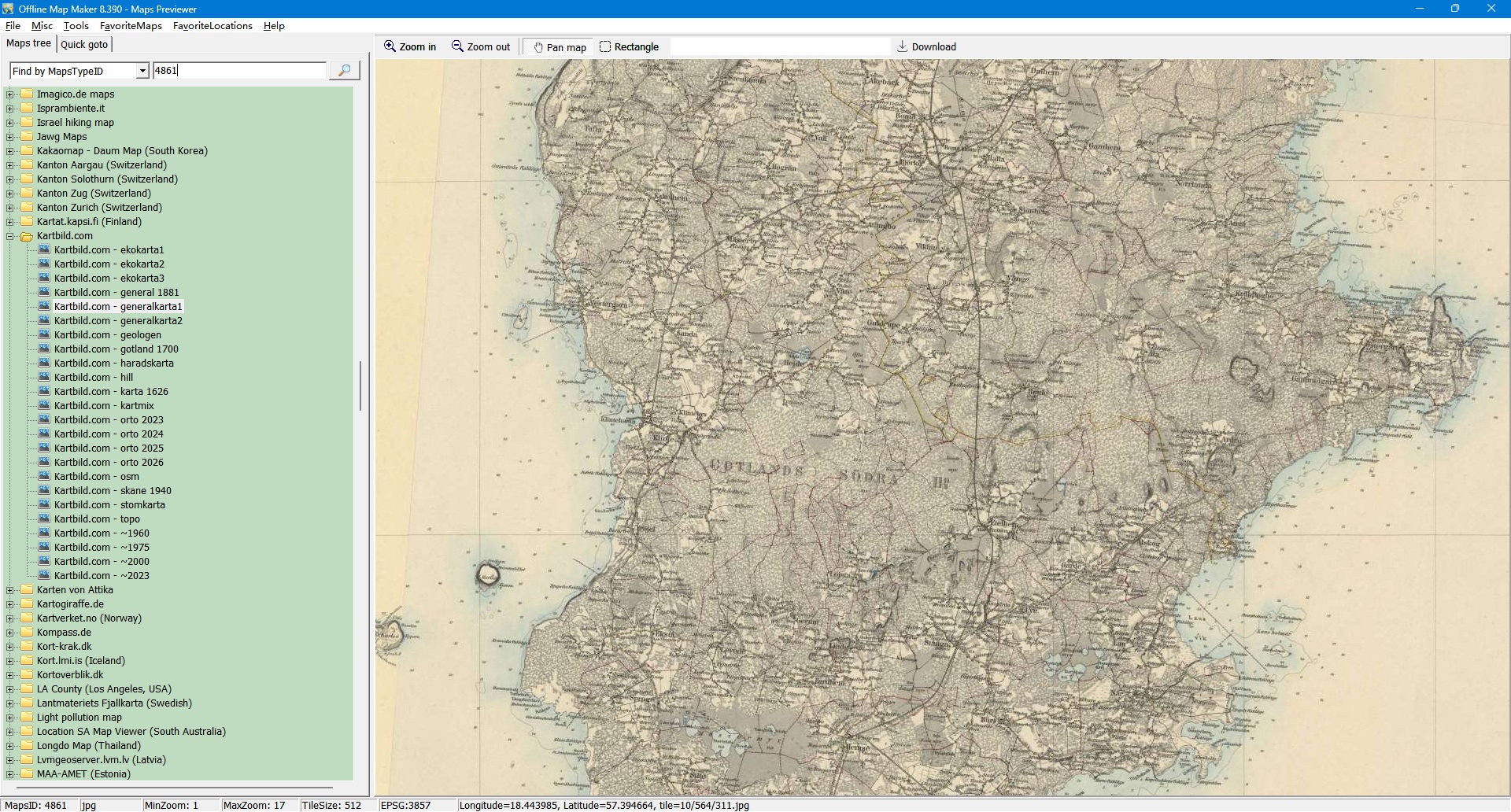Click the Longdo Map (Thailand) folder icon

point(27,745)
